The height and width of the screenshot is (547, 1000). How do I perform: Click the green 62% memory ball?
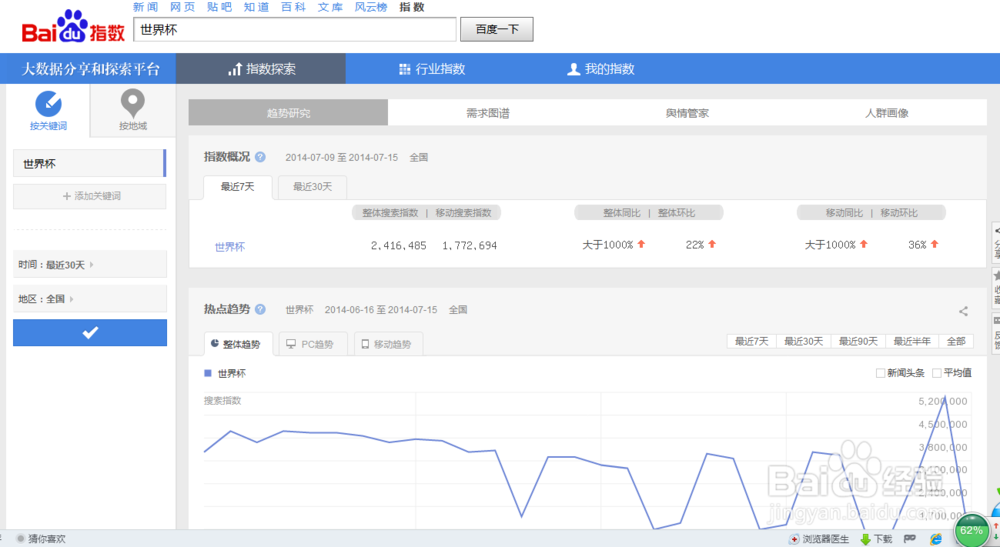click(971, 532)
